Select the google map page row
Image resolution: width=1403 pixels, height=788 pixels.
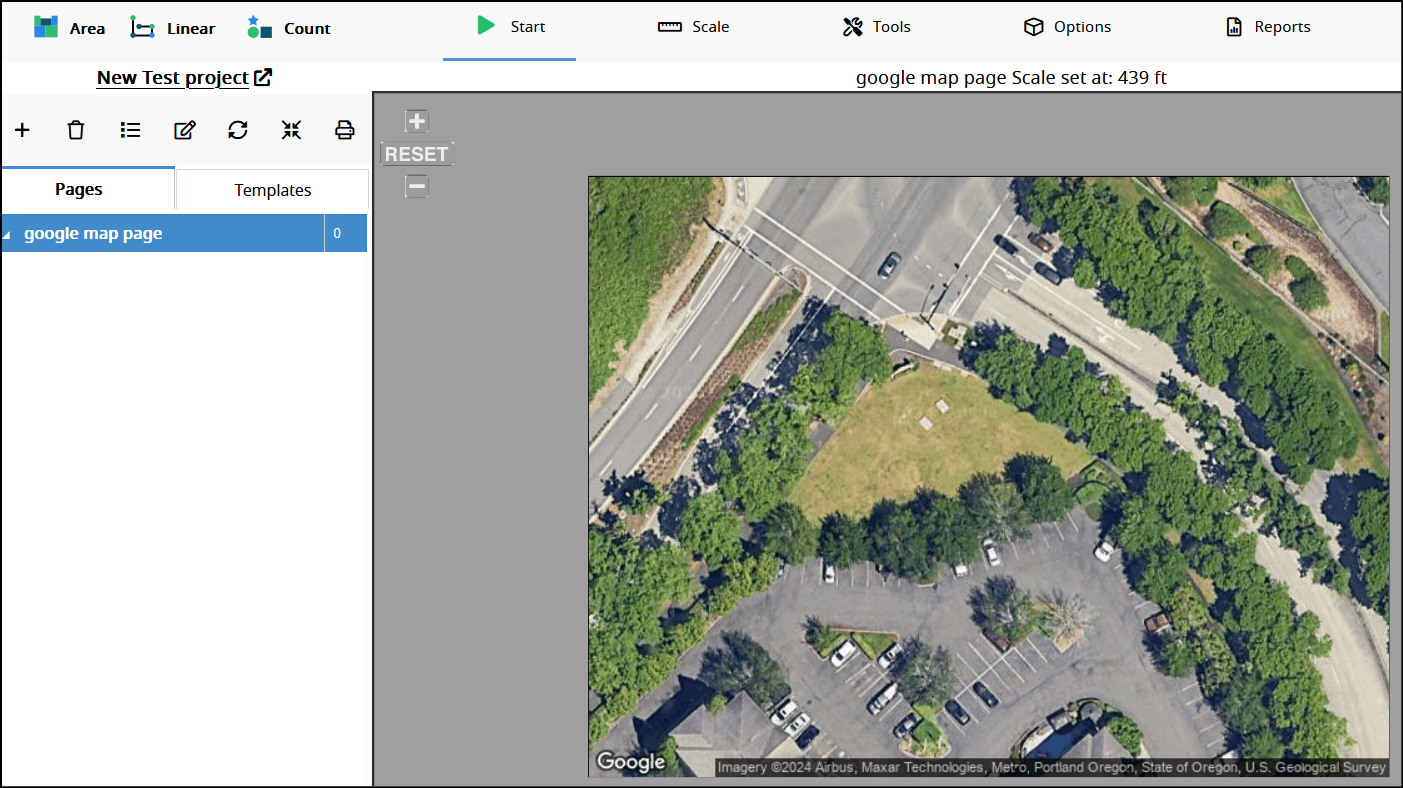pos(184,233)
